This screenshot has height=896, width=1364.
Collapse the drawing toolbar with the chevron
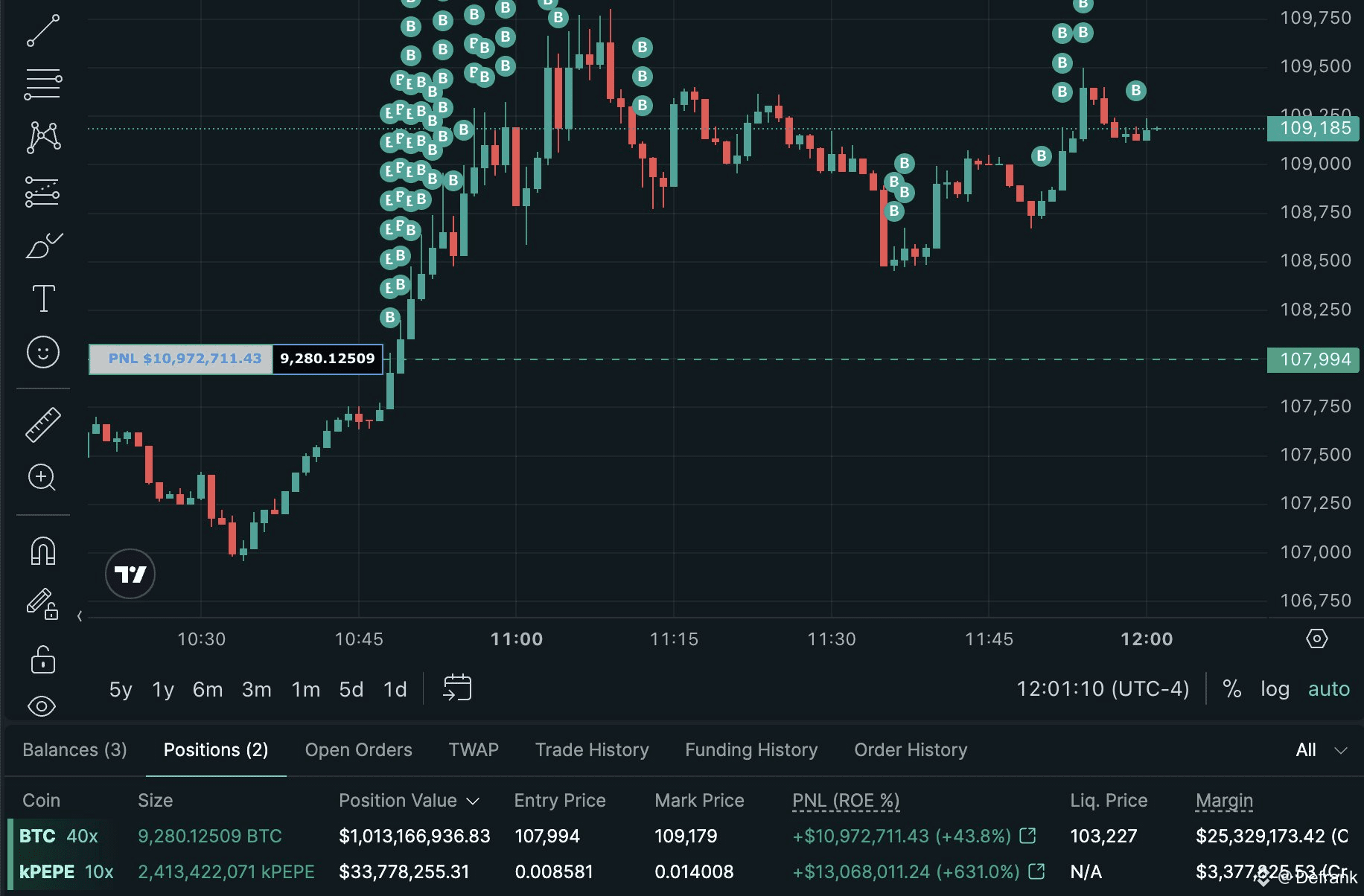[x=79, y=616]
